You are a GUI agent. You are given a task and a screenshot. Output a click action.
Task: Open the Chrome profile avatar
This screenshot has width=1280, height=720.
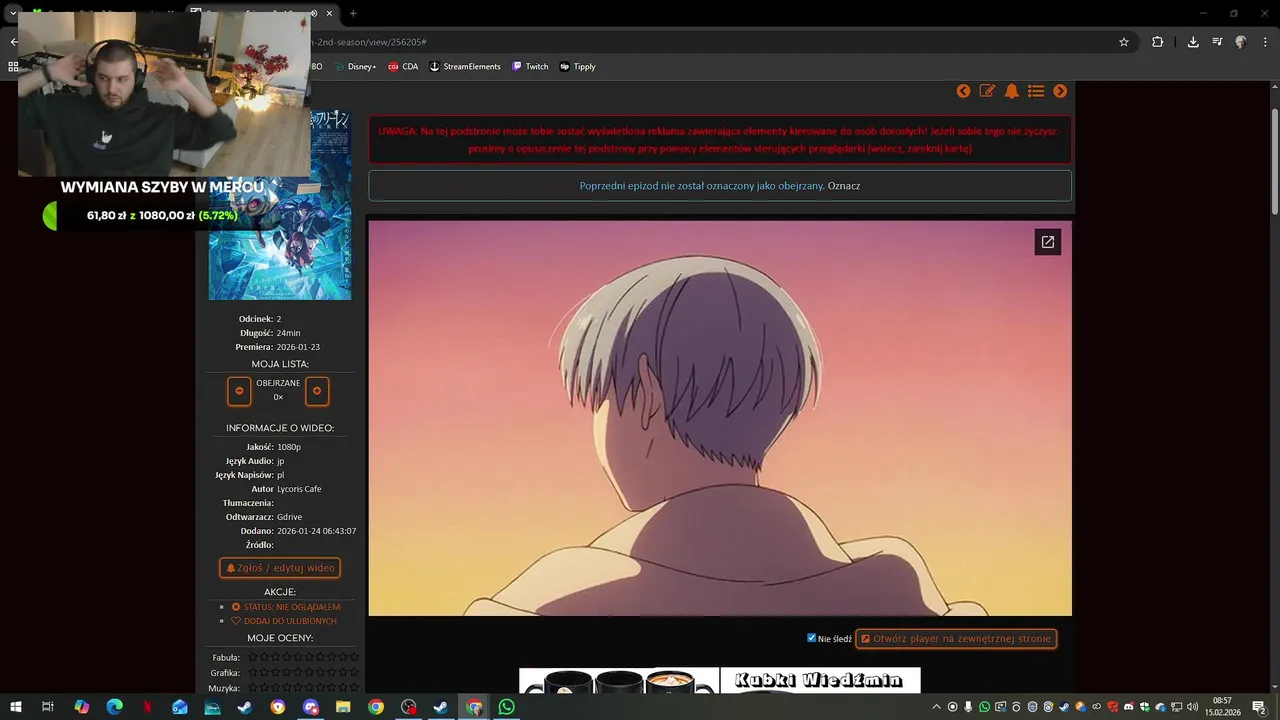point(1241,42)
